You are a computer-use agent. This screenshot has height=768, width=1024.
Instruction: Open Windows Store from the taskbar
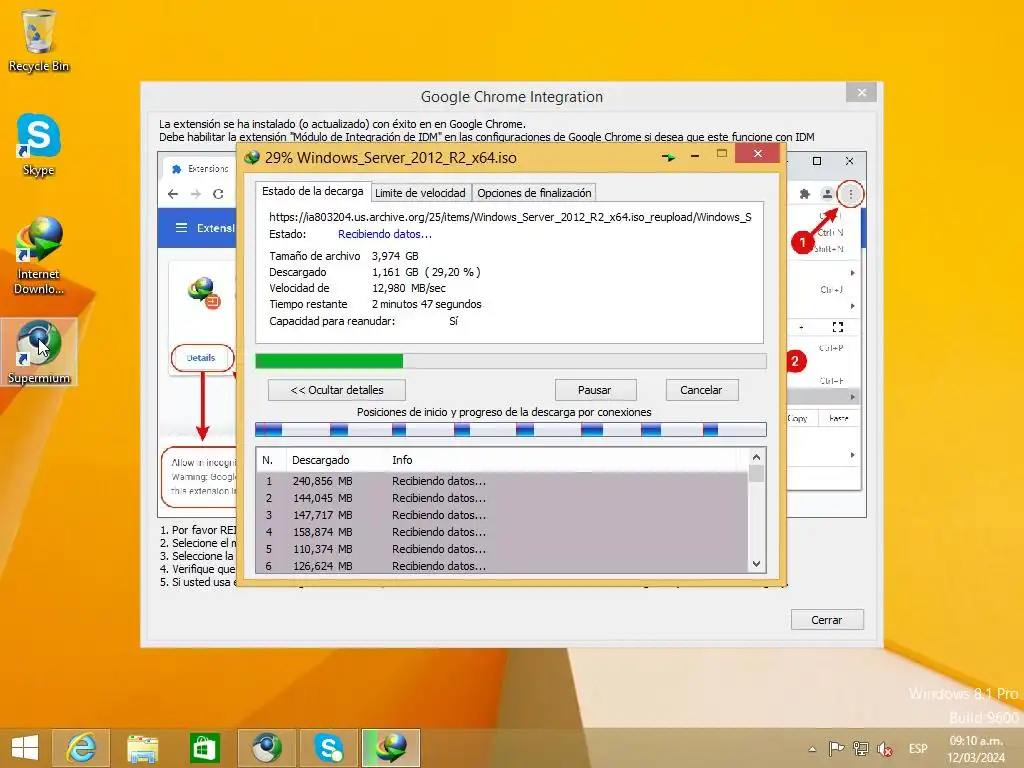pyautogui.click(x=204, y=748)
